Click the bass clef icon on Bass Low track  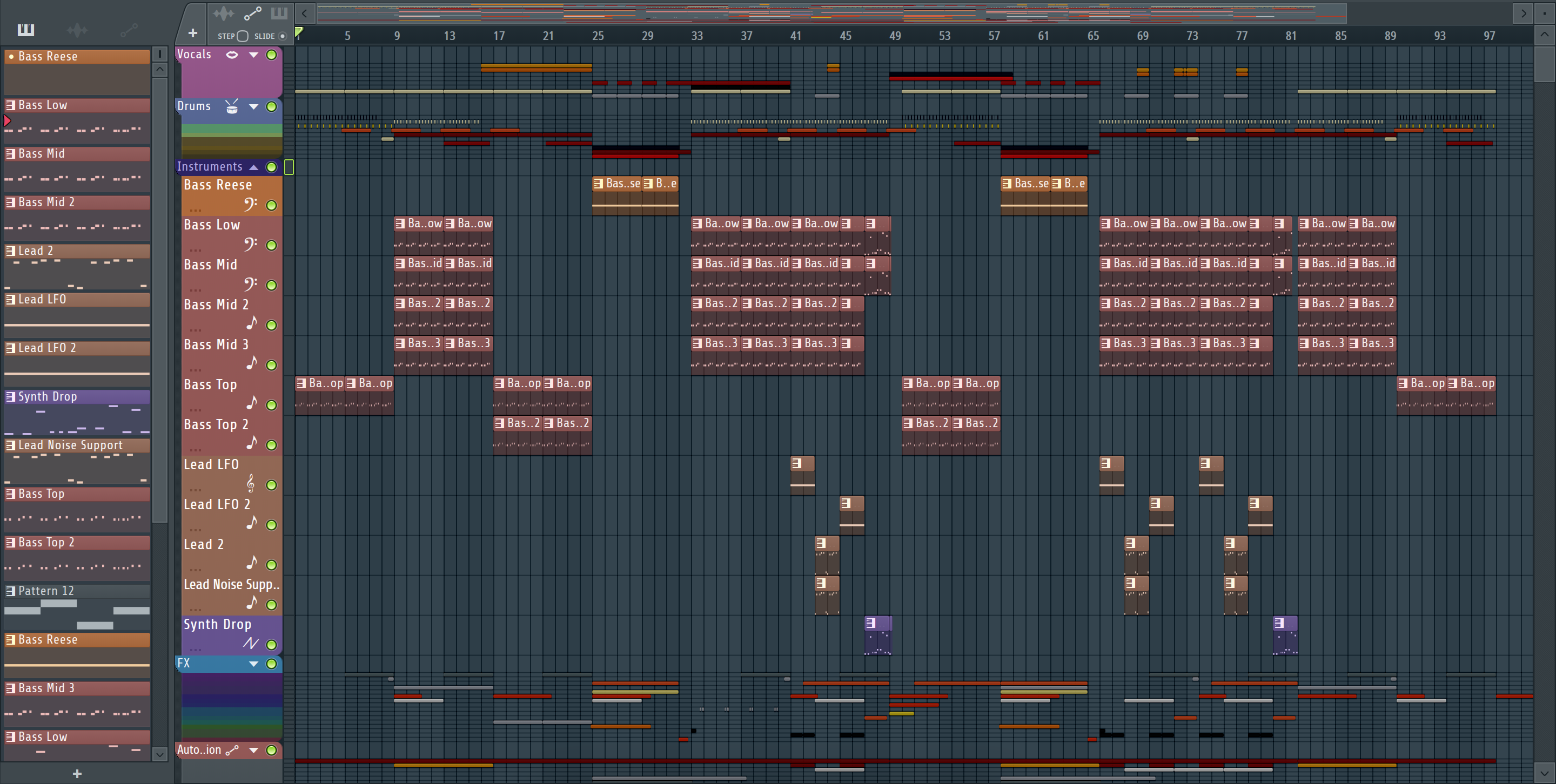(251, 245)
